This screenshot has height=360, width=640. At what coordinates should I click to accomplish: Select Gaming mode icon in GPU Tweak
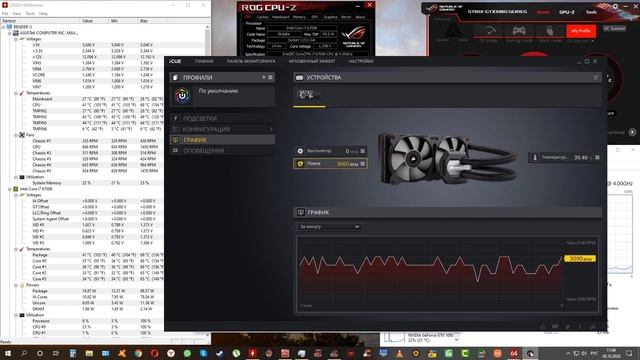click(x=519, y=31)
